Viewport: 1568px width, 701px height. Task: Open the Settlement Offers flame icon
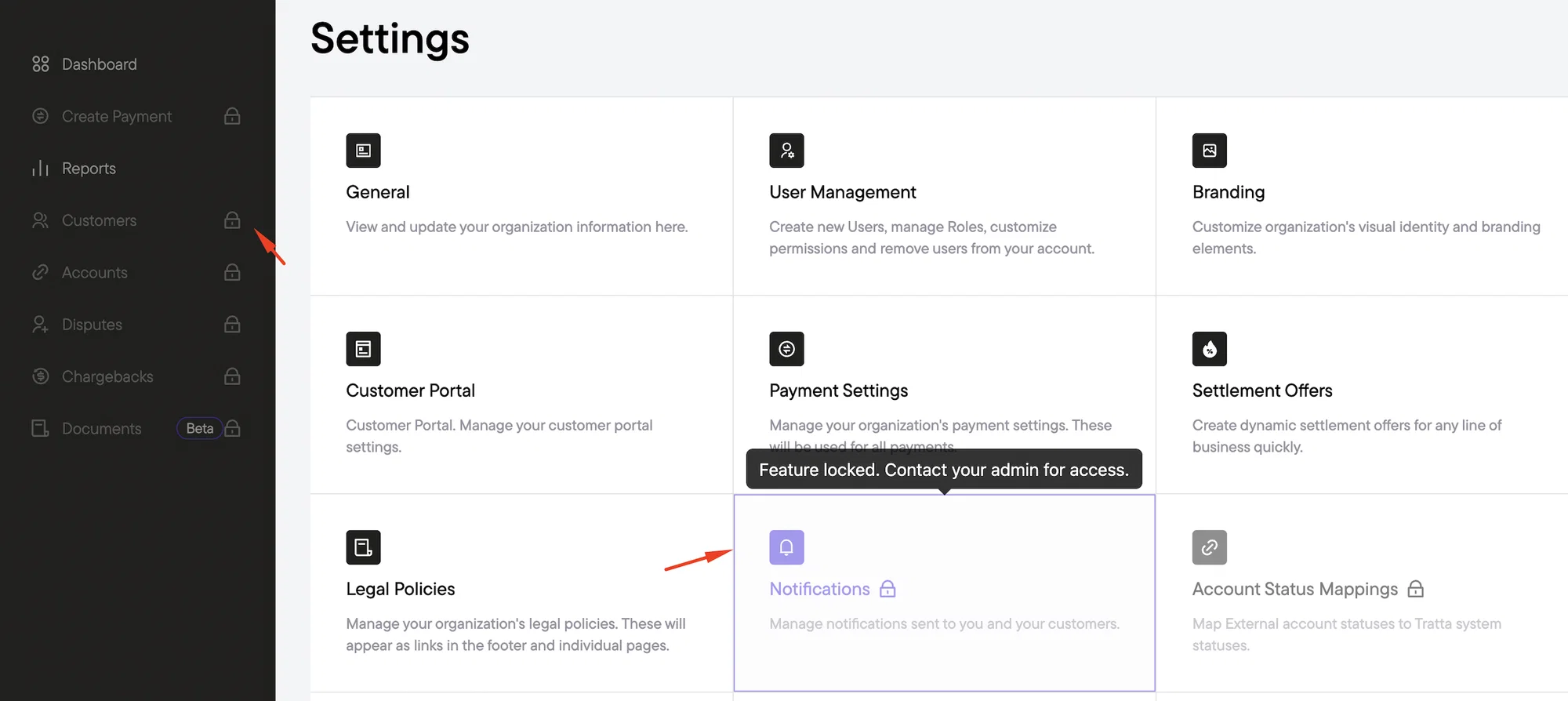point(1210,349)
